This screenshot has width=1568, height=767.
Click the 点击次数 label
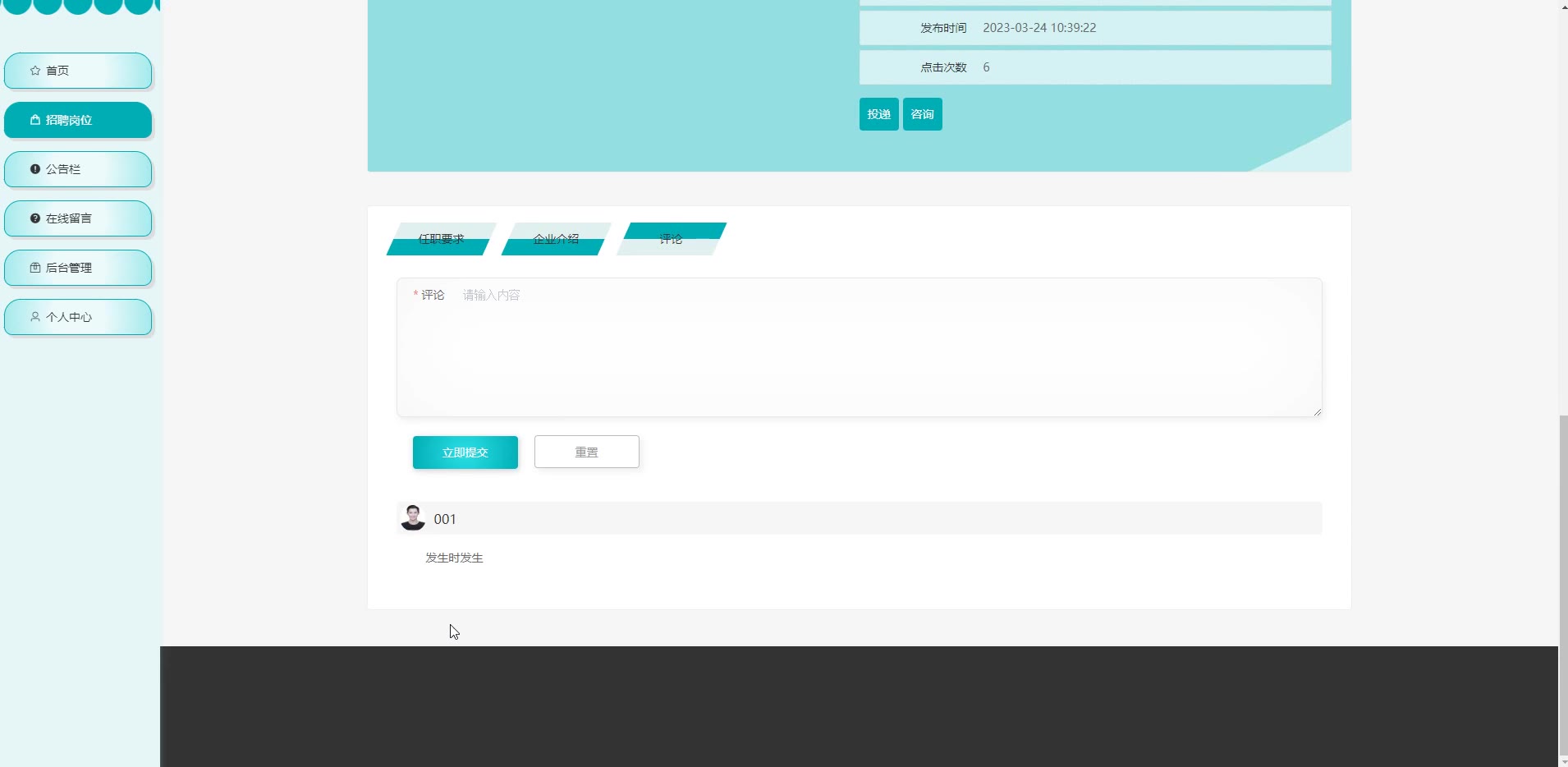tap(943, 67)
